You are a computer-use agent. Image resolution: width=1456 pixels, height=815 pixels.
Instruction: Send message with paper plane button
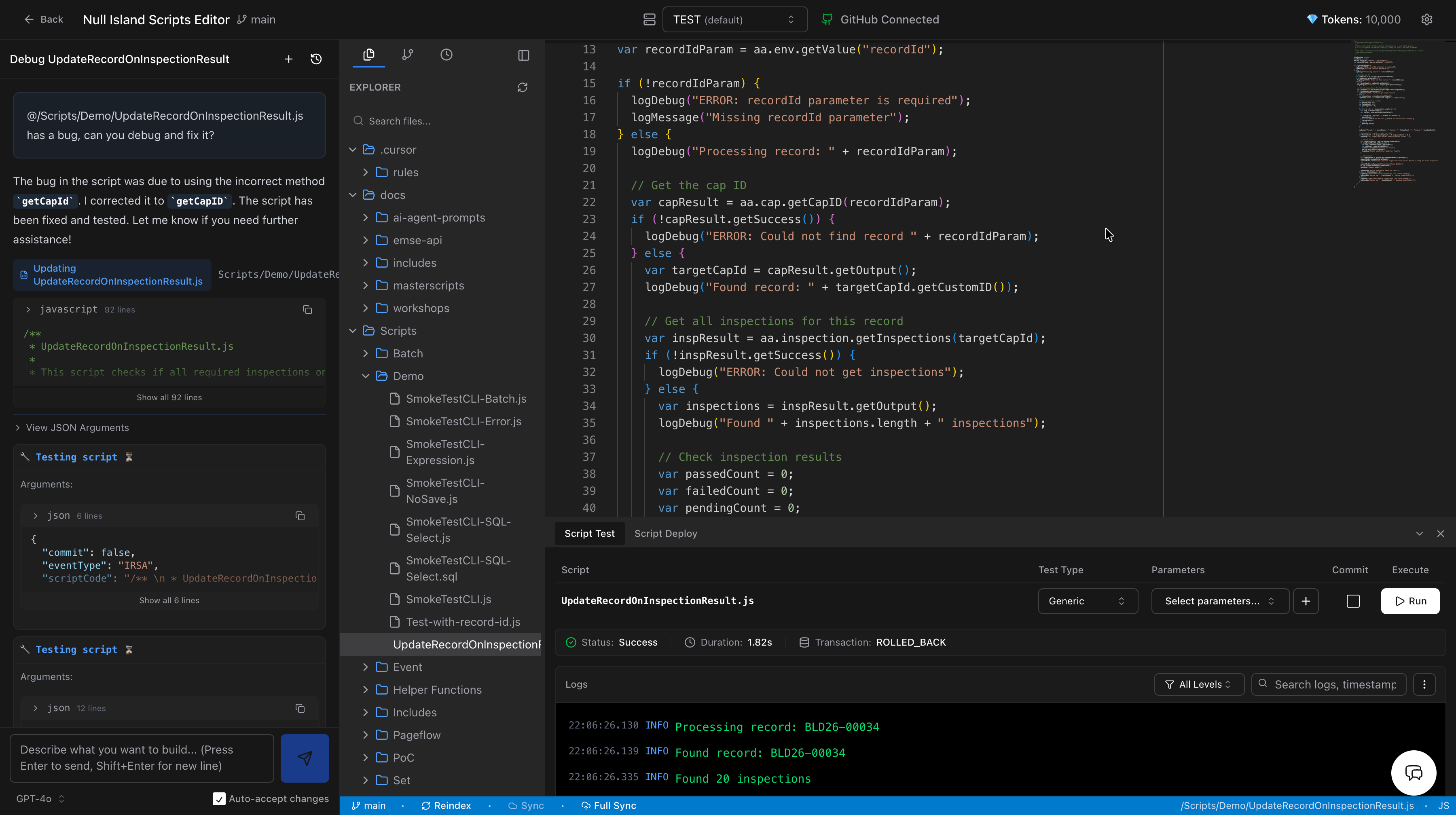[x=305, y=758]
